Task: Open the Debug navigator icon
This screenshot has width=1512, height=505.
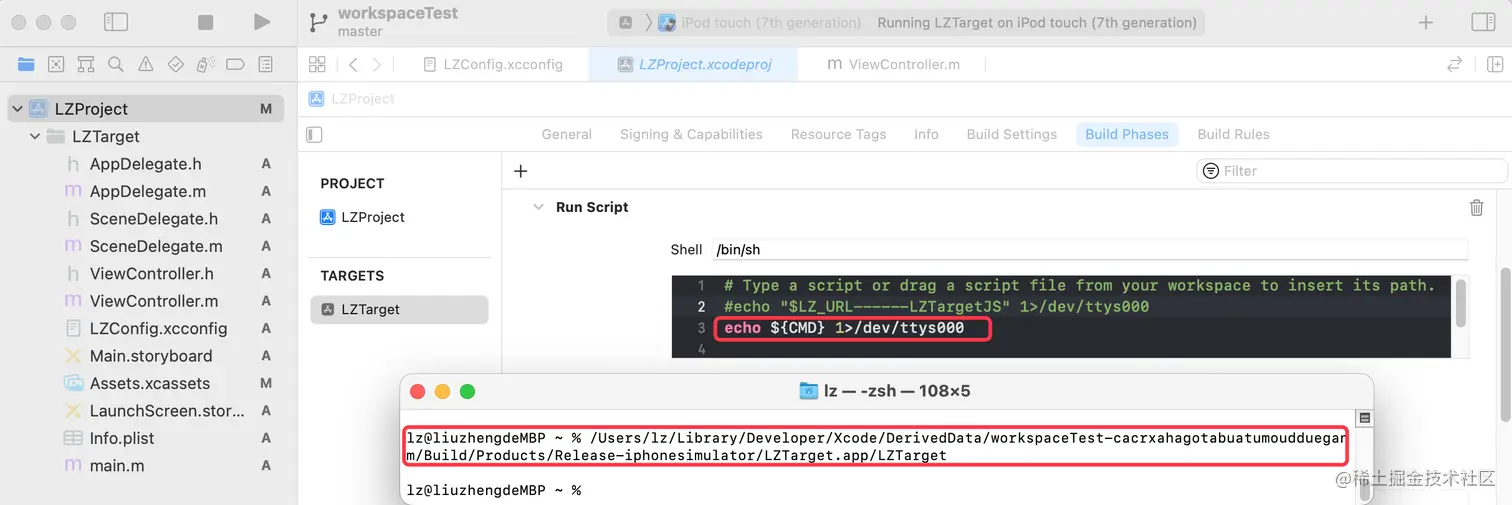Action: [206, 64]
